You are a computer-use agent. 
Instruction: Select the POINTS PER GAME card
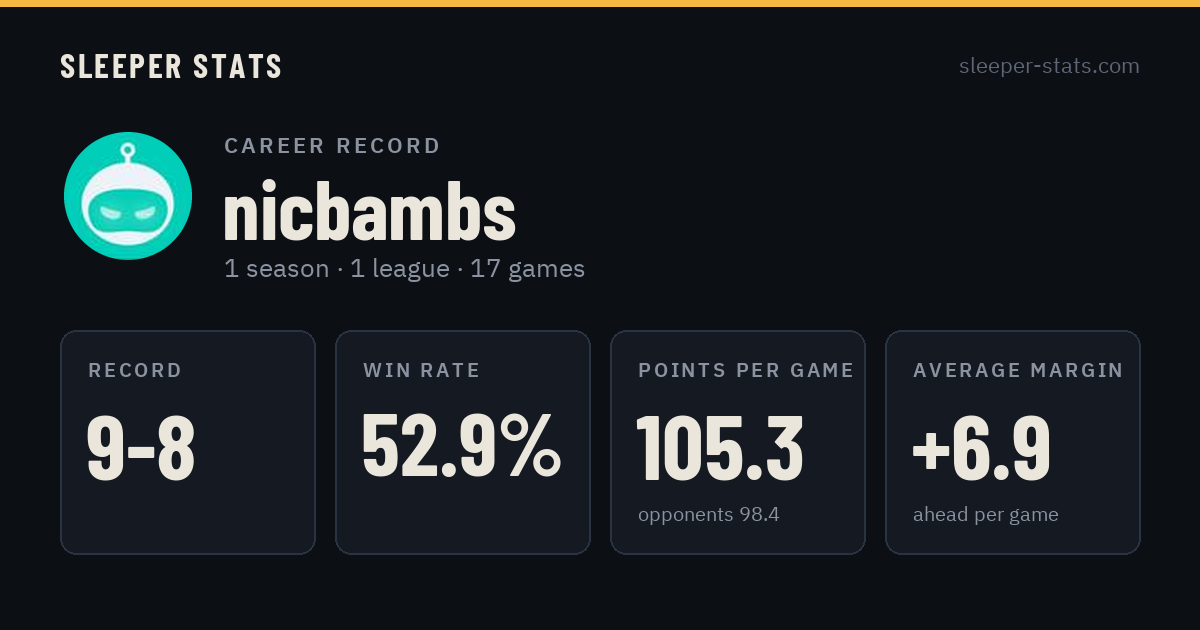tap(738, 442)
